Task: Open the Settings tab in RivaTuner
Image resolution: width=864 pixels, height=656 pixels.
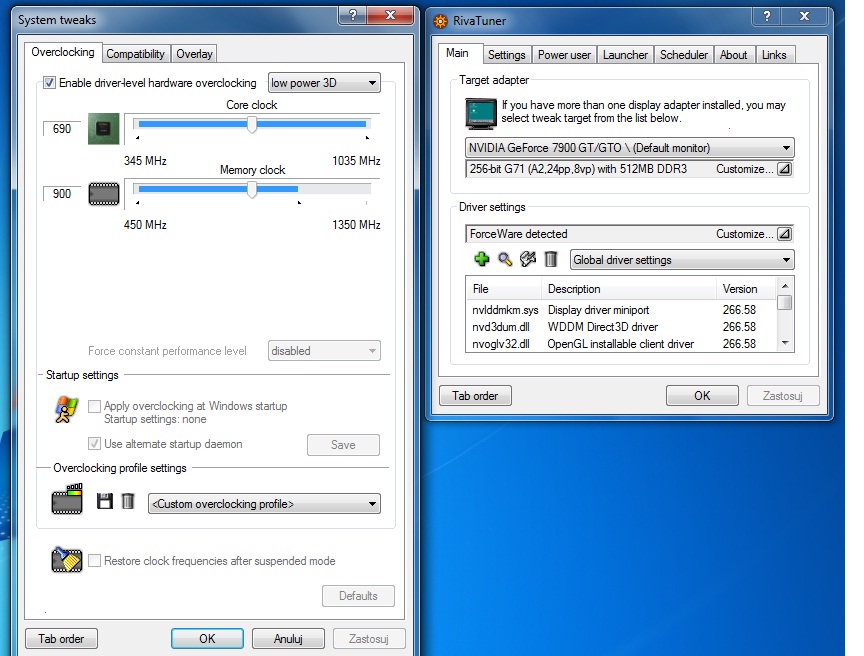Action: (x=506, y=55)
